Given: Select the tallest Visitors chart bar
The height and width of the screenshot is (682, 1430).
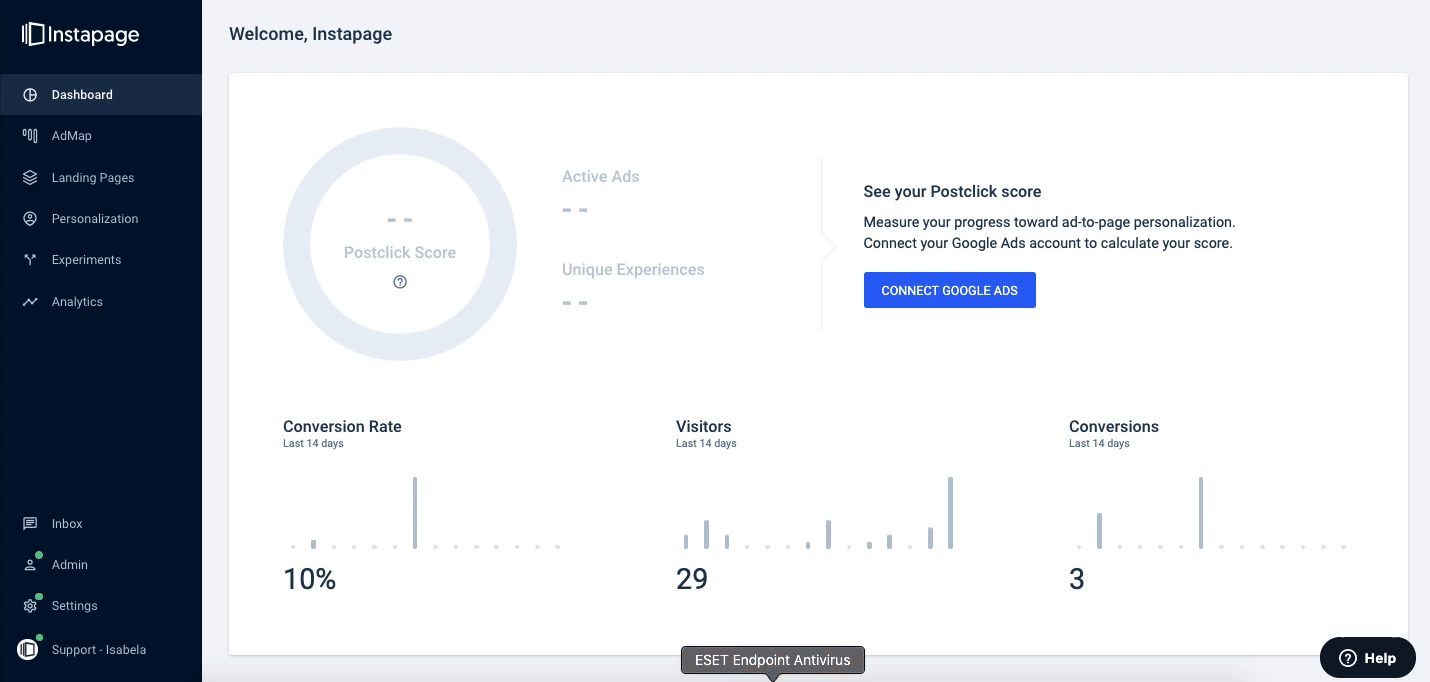Looking at the screenshot, I should coord(950,513).
